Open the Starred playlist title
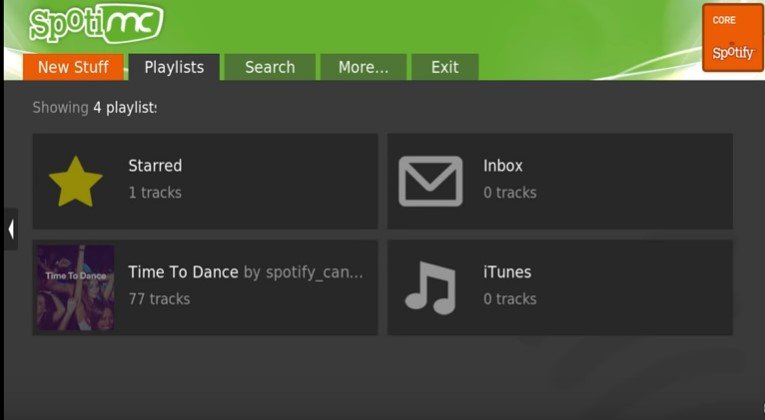765x420 pixels. pos(155,165)
